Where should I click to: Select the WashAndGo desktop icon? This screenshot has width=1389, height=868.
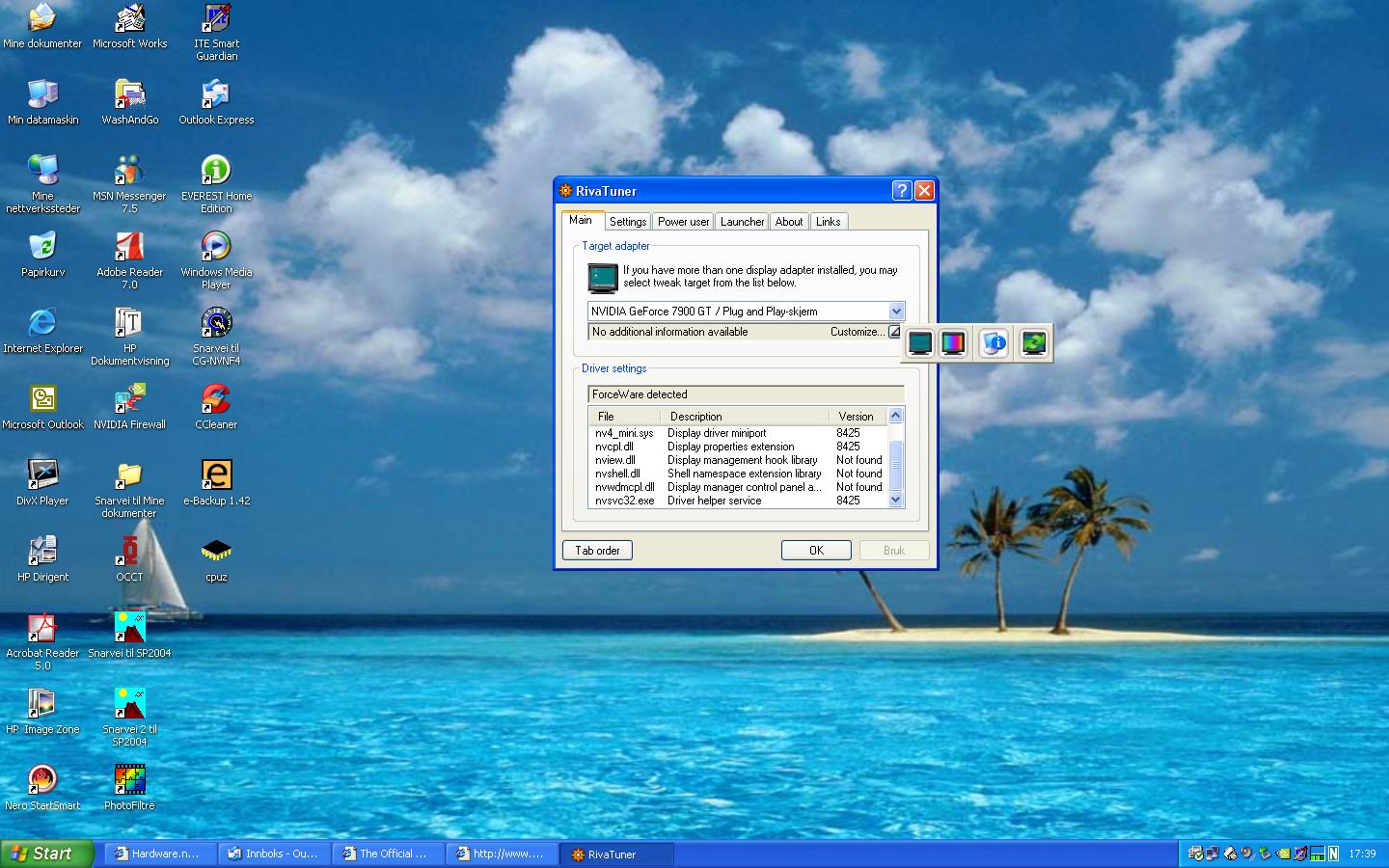pos(129,102)
